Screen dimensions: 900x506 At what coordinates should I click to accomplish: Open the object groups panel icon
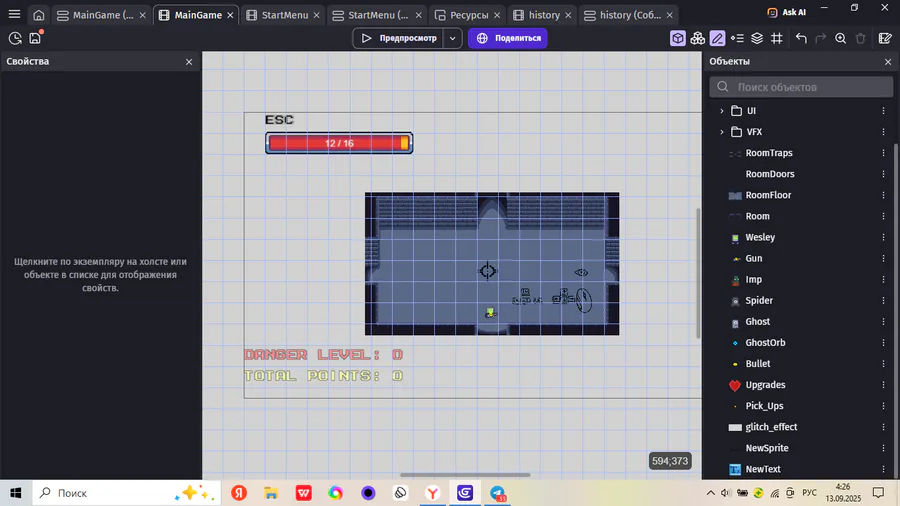click(697, 38)
